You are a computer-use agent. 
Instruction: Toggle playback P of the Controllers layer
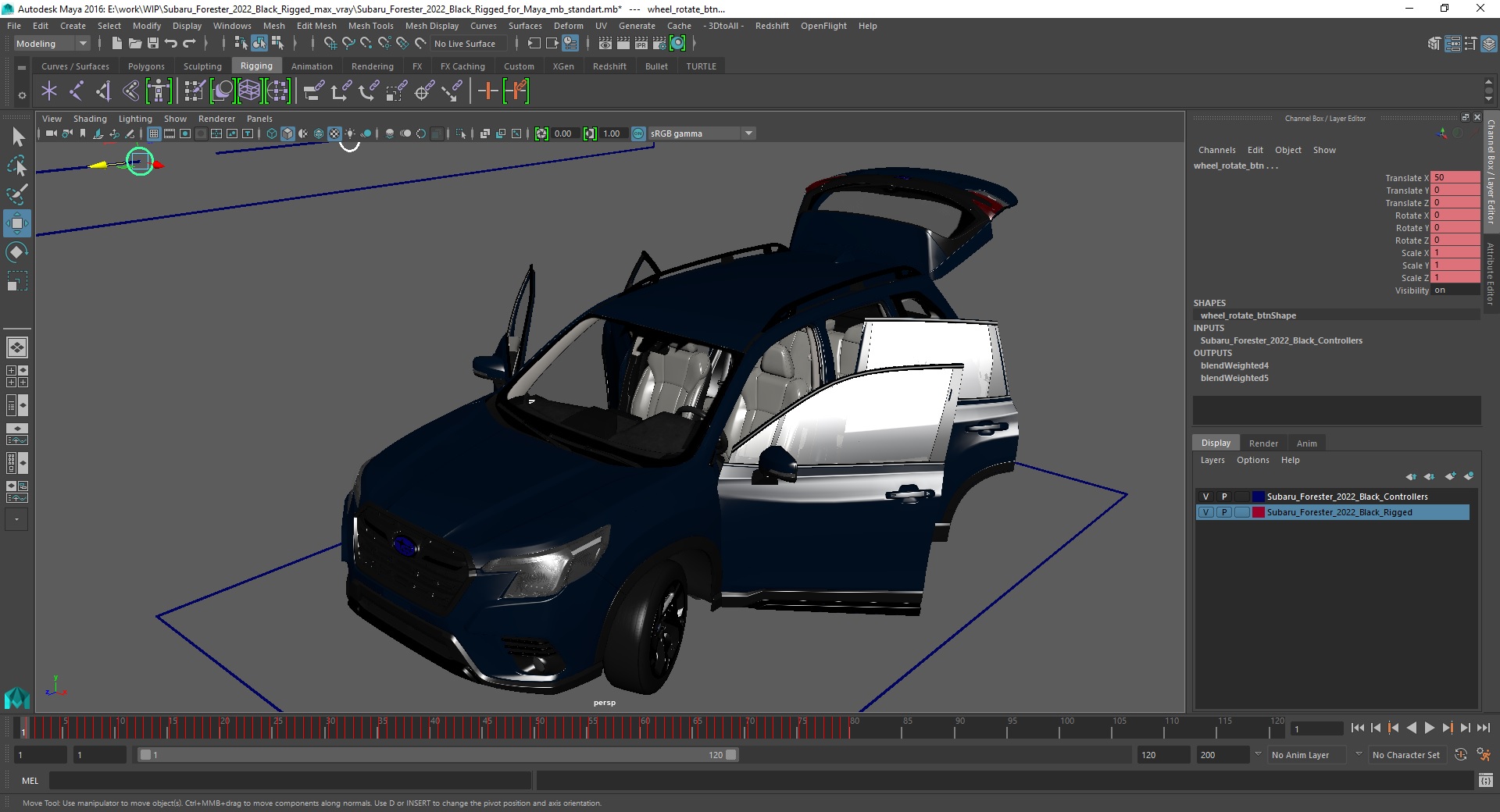point(1224,497)
